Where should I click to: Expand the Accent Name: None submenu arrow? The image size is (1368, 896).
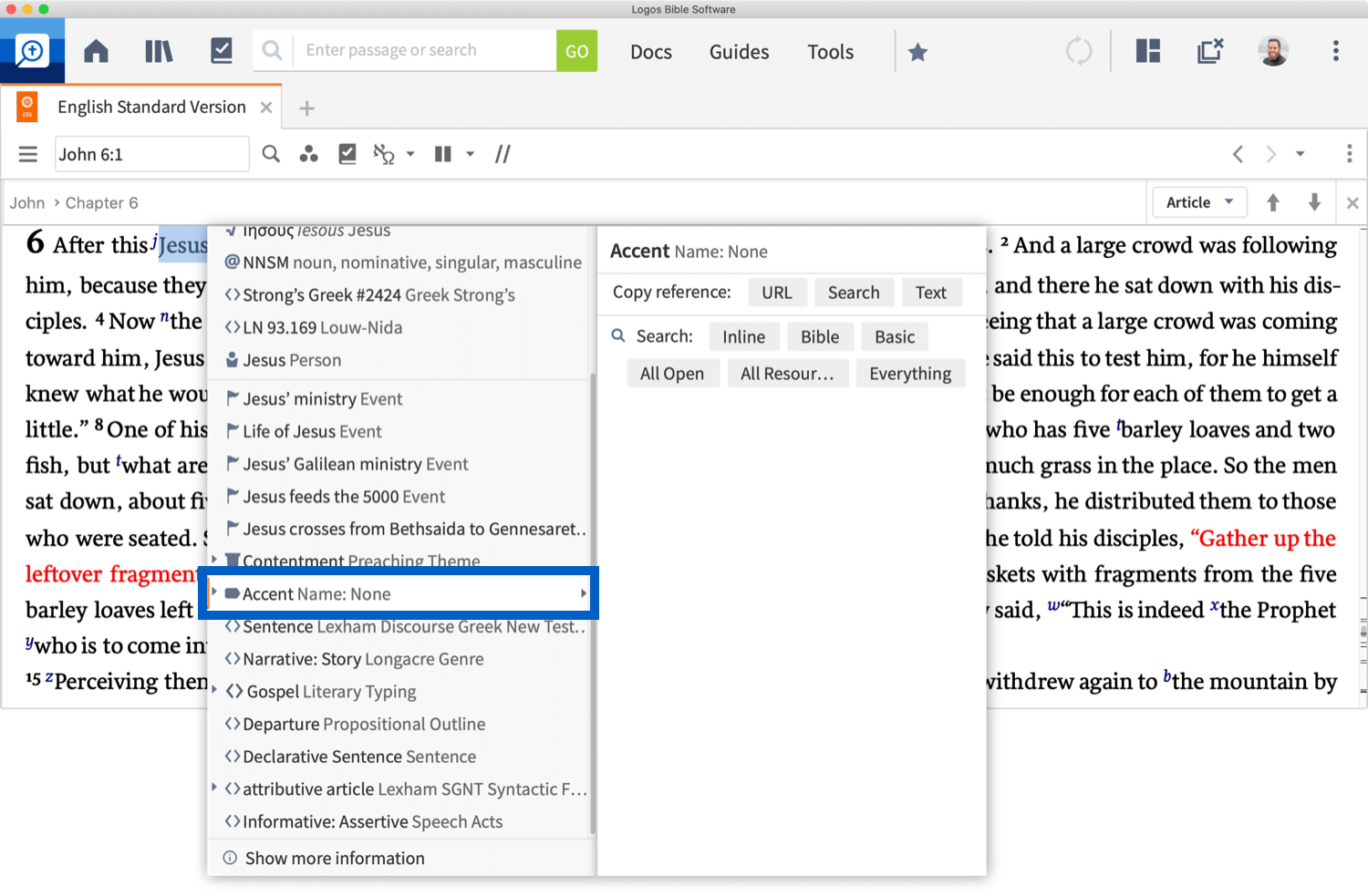point(583,593)
